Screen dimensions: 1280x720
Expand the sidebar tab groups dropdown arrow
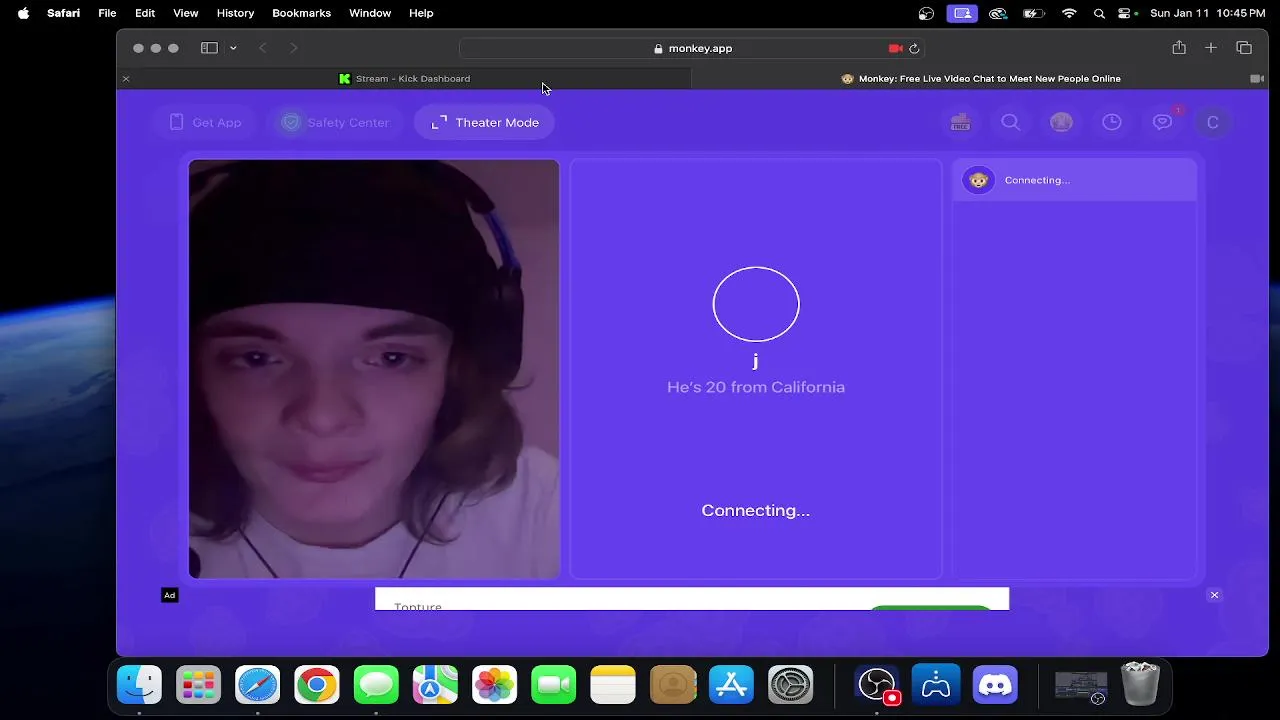233,48
